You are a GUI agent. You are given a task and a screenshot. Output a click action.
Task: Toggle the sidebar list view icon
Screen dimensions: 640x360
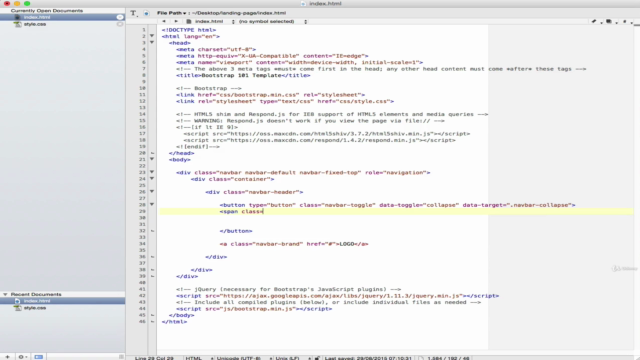(x=39, y=357)
